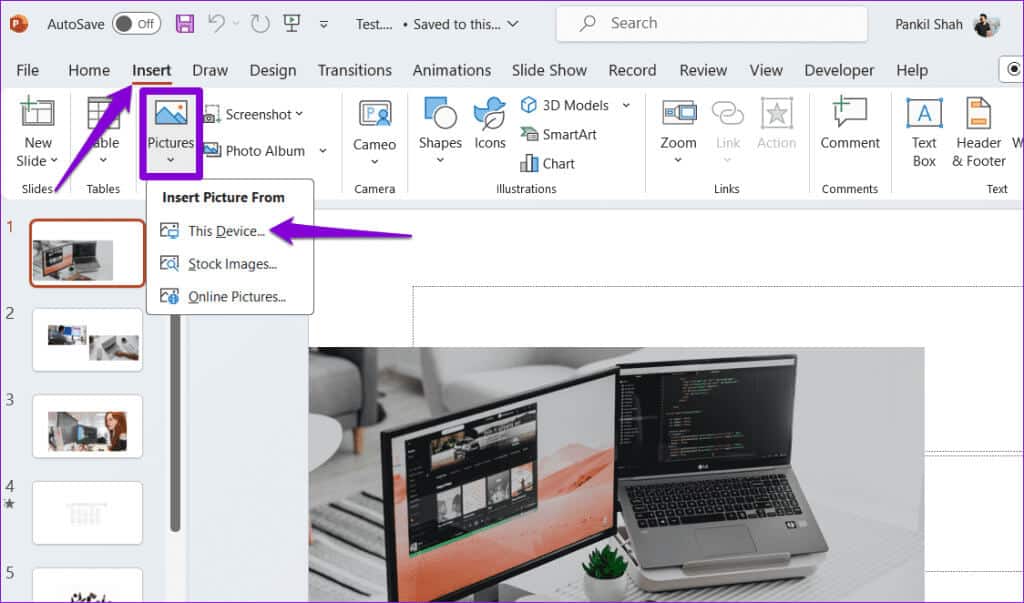
Task: Open the Slide Show tab
Action: point(549,70)
